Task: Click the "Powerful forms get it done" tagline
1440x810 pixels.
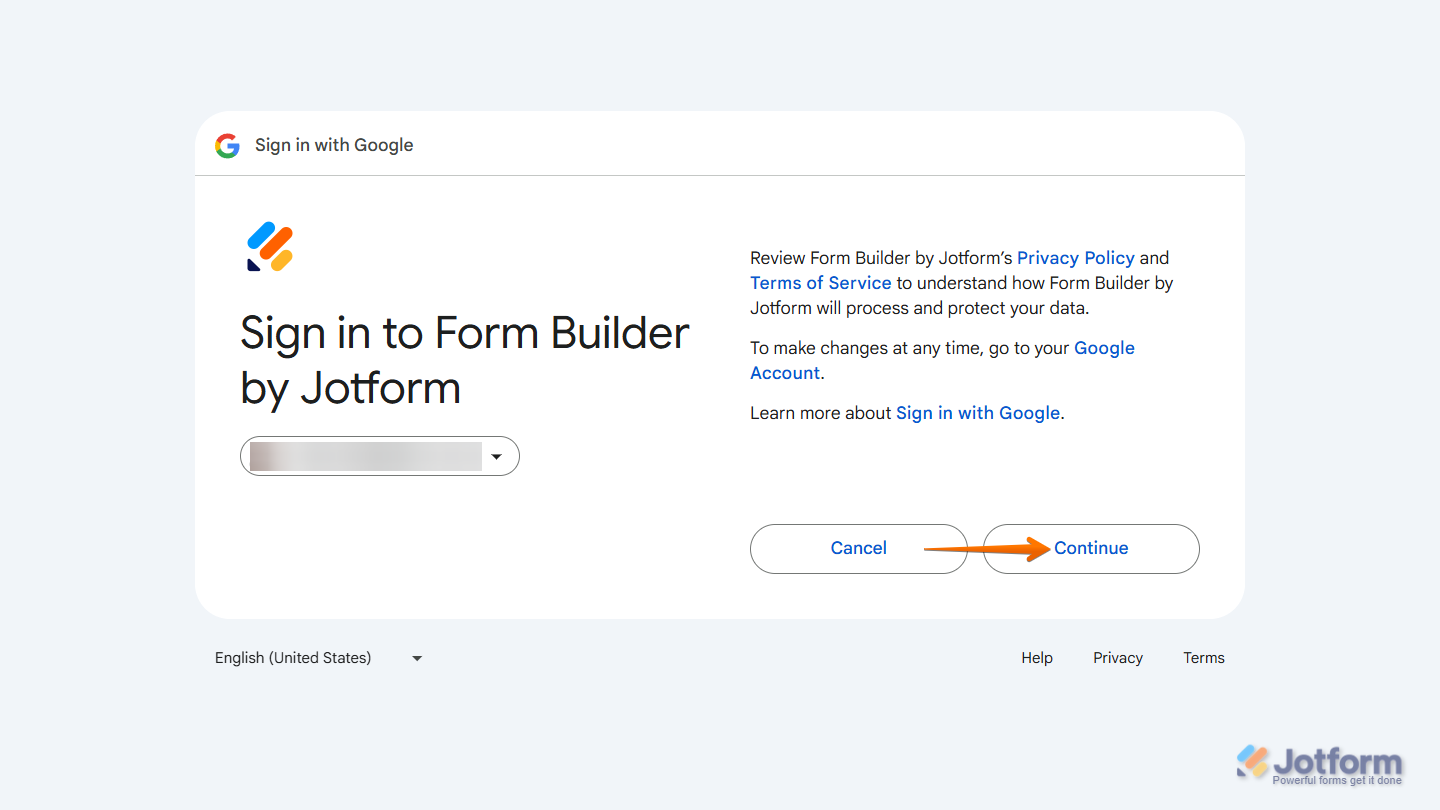Action: pyautogui.click(x=1338, y=781)
